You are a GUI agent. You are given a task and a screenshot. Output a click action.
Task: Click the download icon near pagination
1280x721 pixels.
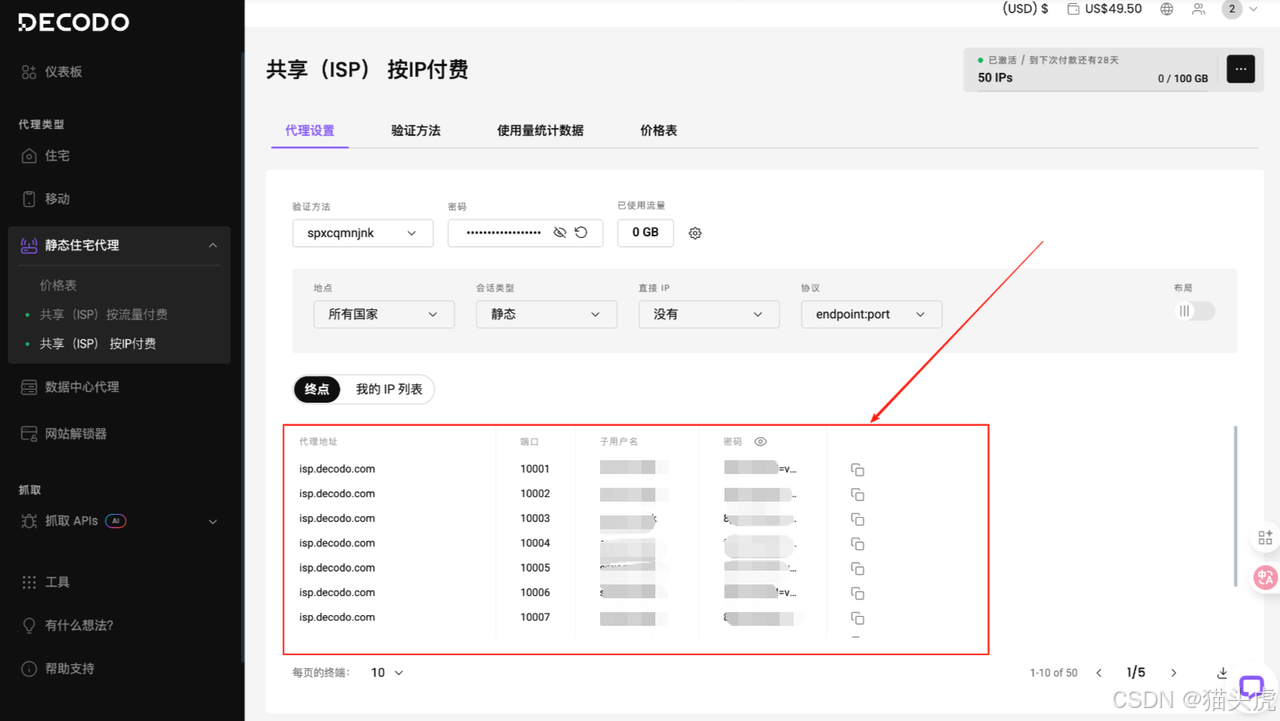click(1222, 673)
